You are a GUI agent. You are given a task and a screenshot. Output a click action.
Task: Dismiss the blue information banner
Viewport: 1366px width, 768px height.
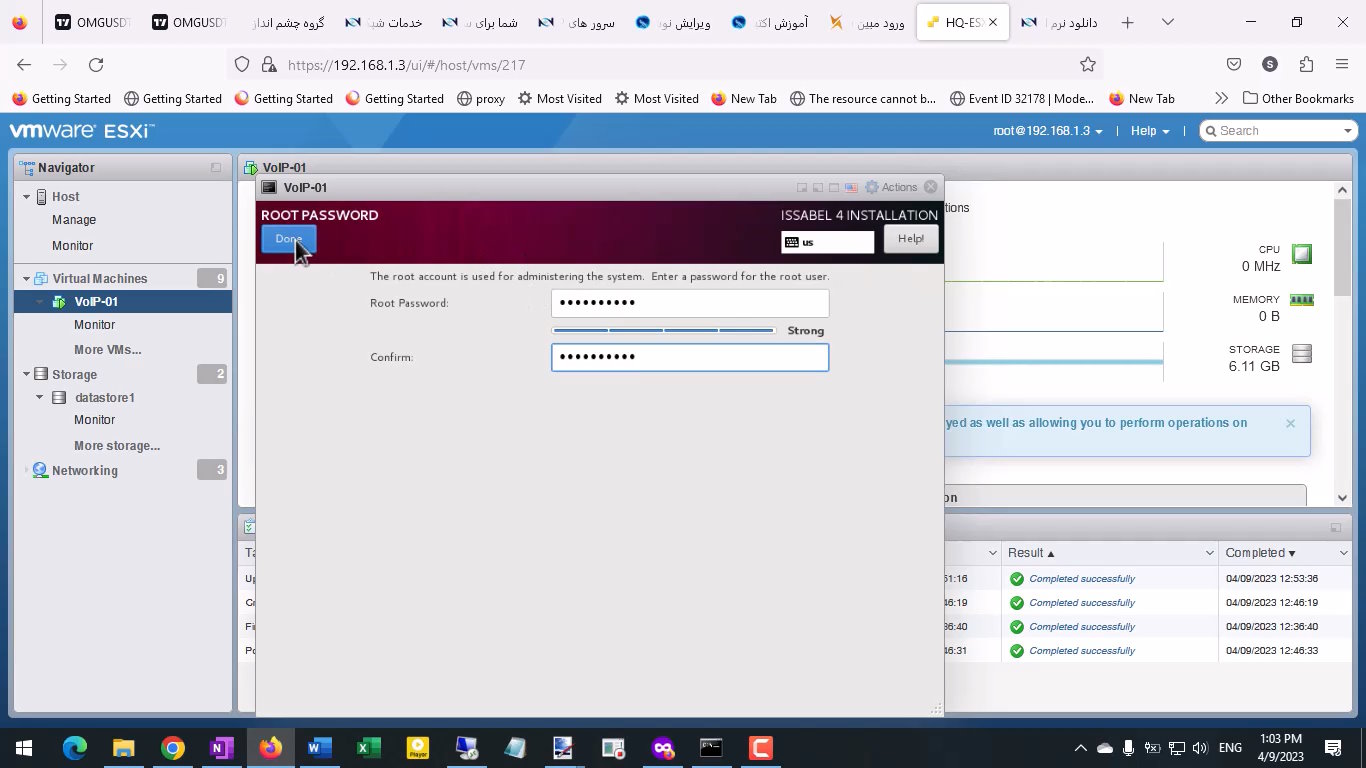[x=1290, y=423]
